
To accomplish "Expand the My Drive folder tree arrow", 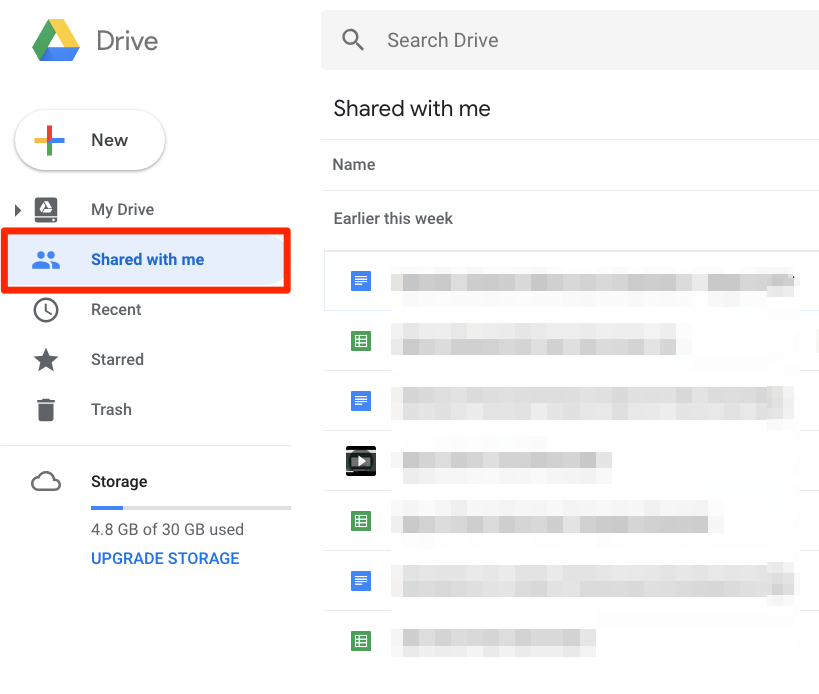I will [18, 210].
